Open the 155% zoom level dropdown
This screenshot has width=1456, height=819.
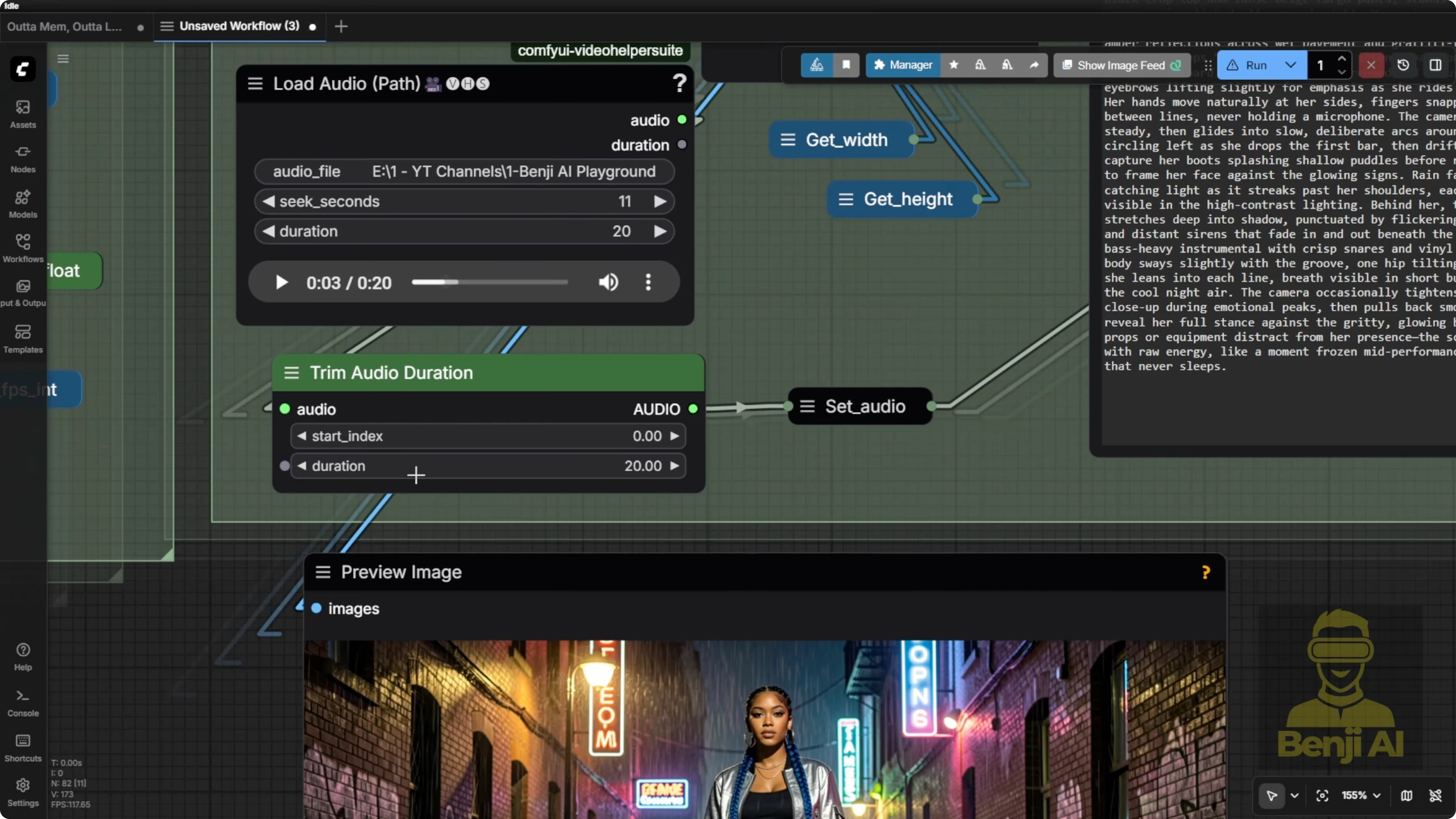point(1361,795)
